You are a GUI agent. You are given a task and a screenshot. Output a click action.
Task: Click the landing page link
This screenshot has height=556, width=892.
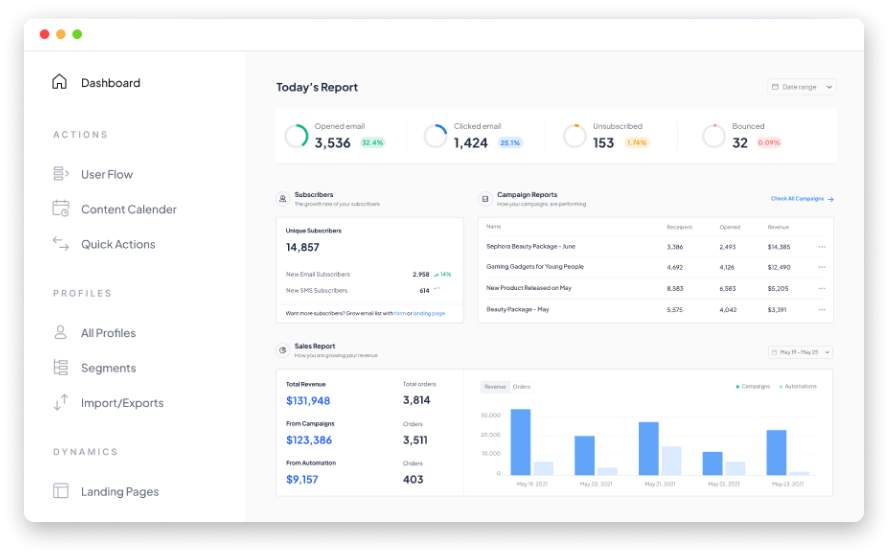coord(429,314)
